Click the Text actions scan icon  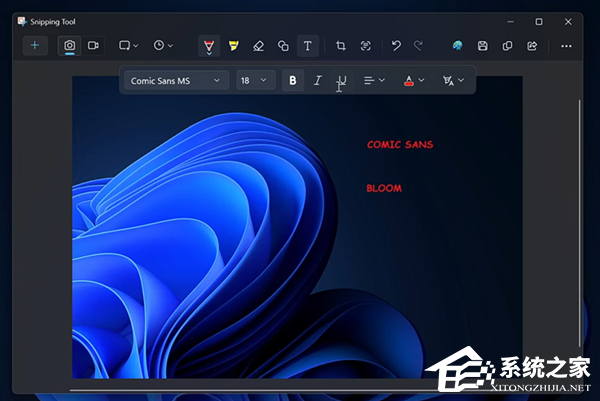366,46
